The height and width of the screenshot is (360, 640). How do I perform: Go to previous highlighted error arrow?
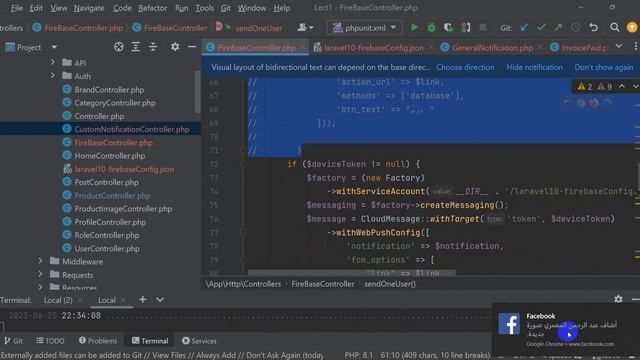coord(622,86)
